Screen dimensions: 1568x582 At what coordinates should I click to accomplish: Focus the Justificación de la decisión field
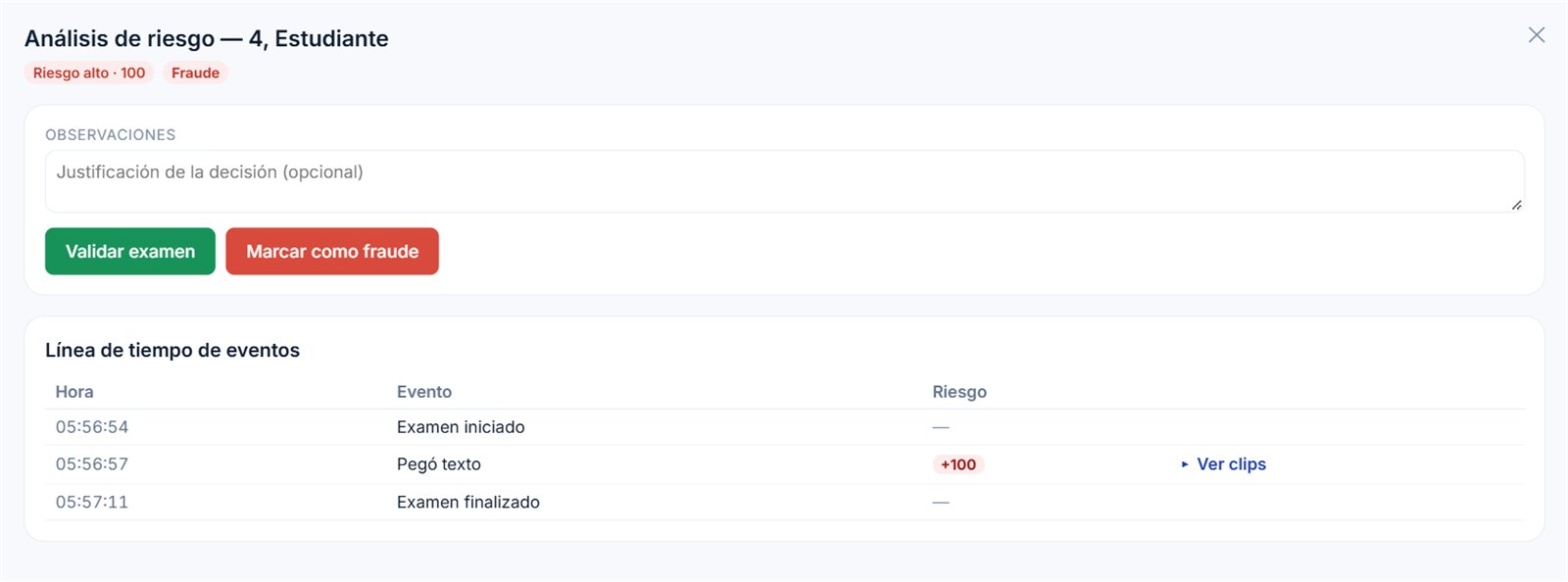tap(784, 181)
